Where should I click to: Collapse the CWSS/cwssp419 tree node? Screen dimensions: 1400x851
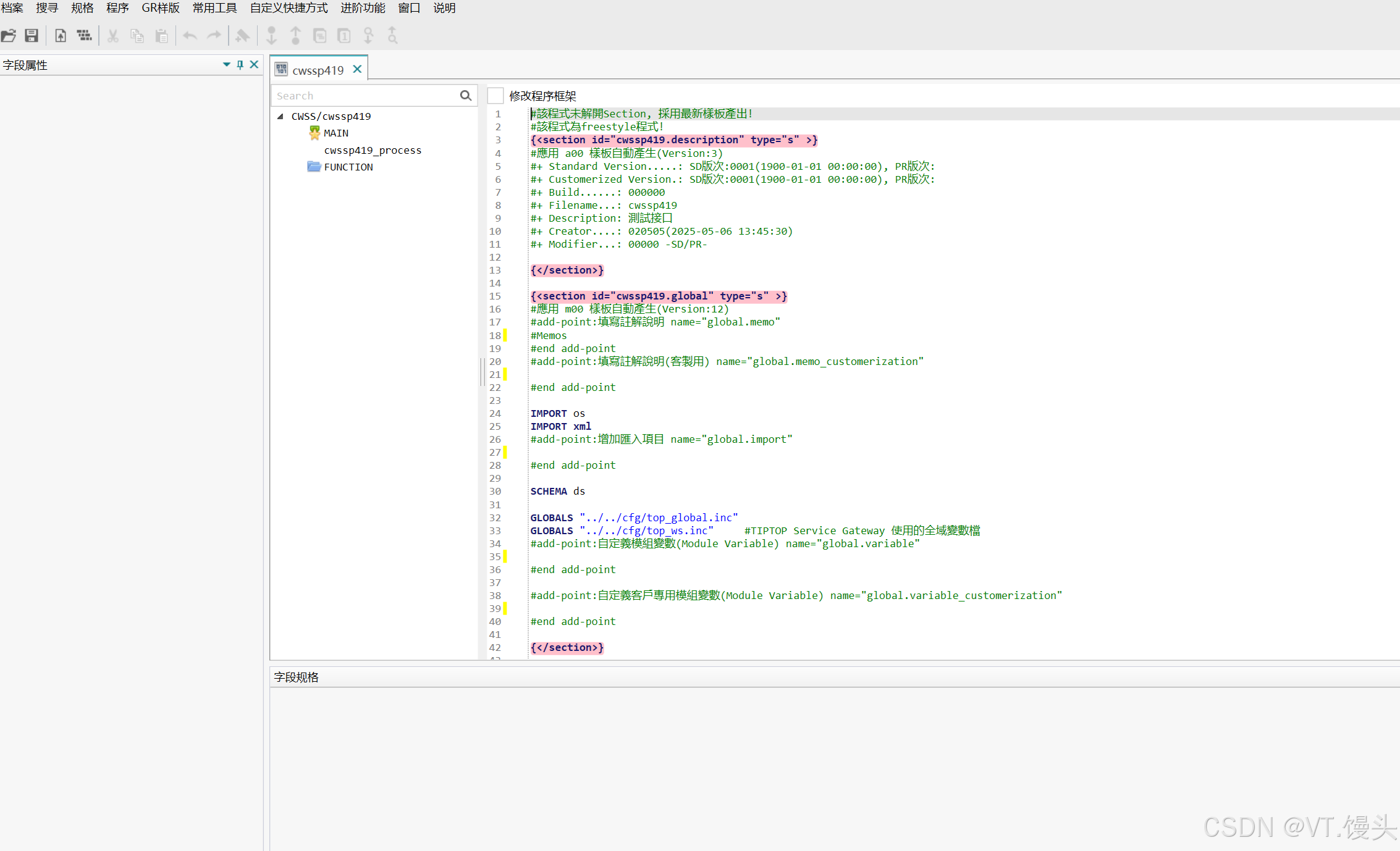pyautogui.click(x=280, y=116)
